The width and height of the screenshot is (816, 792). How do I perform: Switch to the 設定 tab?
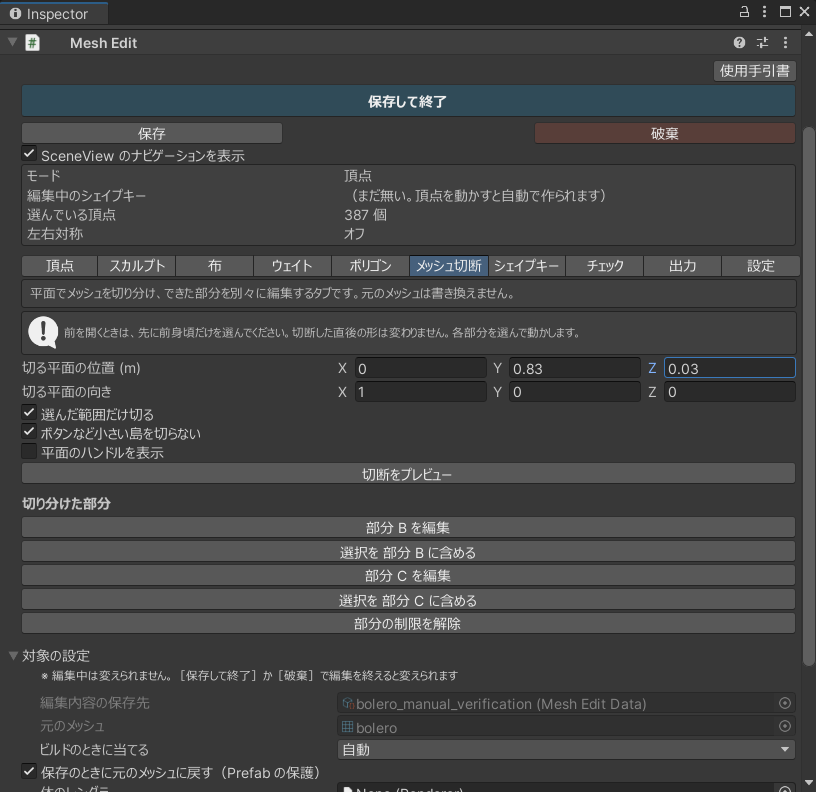pos(761,266)
